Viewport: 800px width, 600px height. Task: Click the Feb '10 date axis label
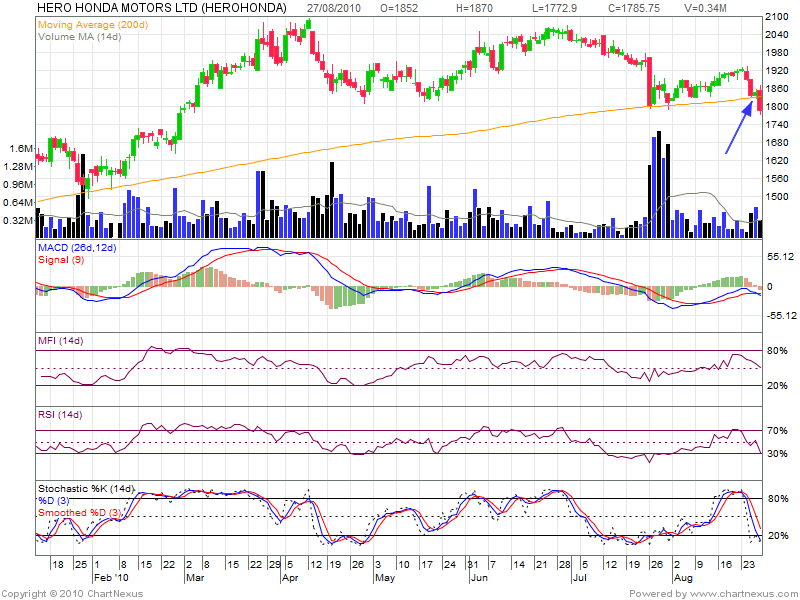click(109, 578)
